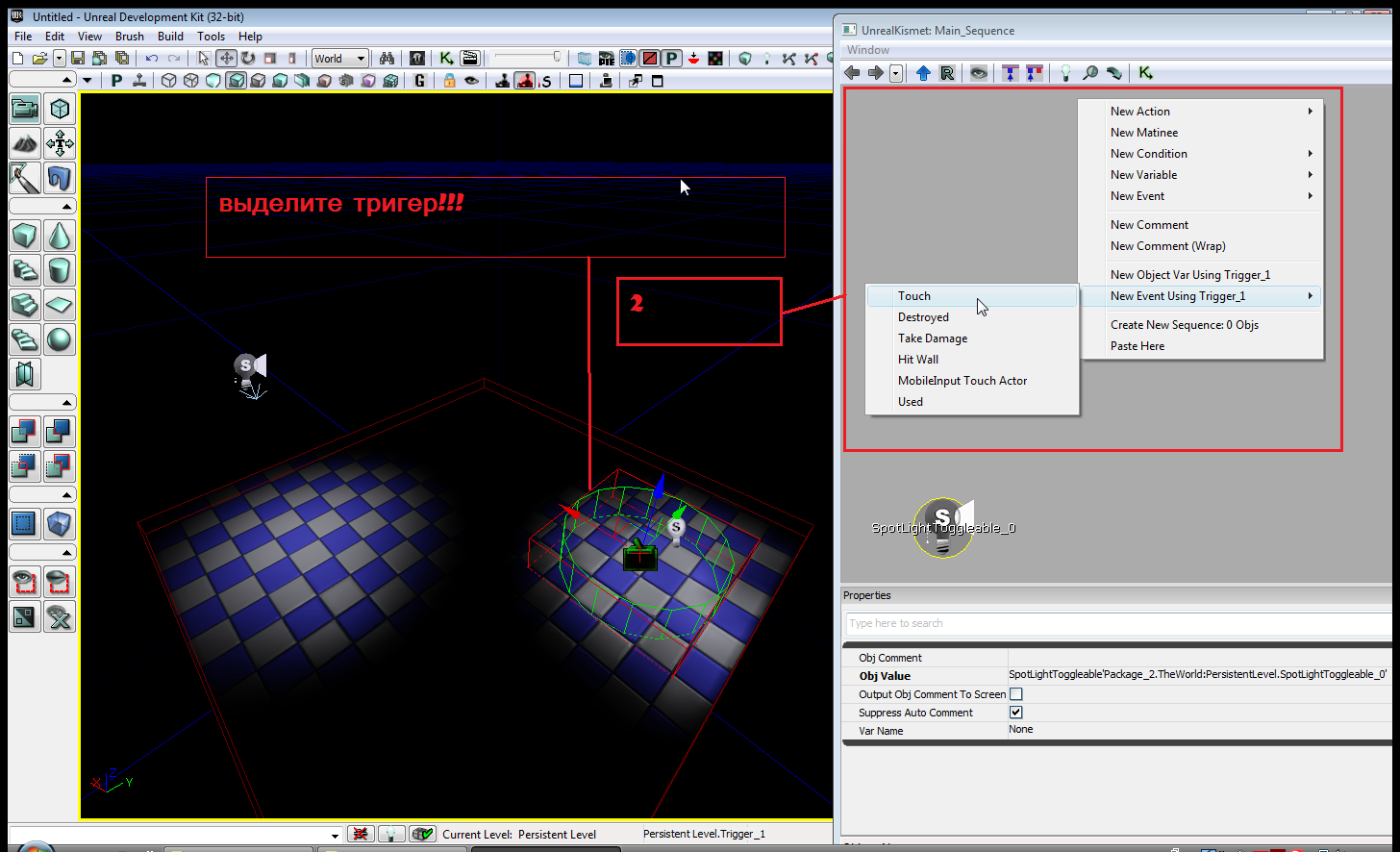
Task: Toggle Lit view mode in viewport
Action: [x=237, y=81]
